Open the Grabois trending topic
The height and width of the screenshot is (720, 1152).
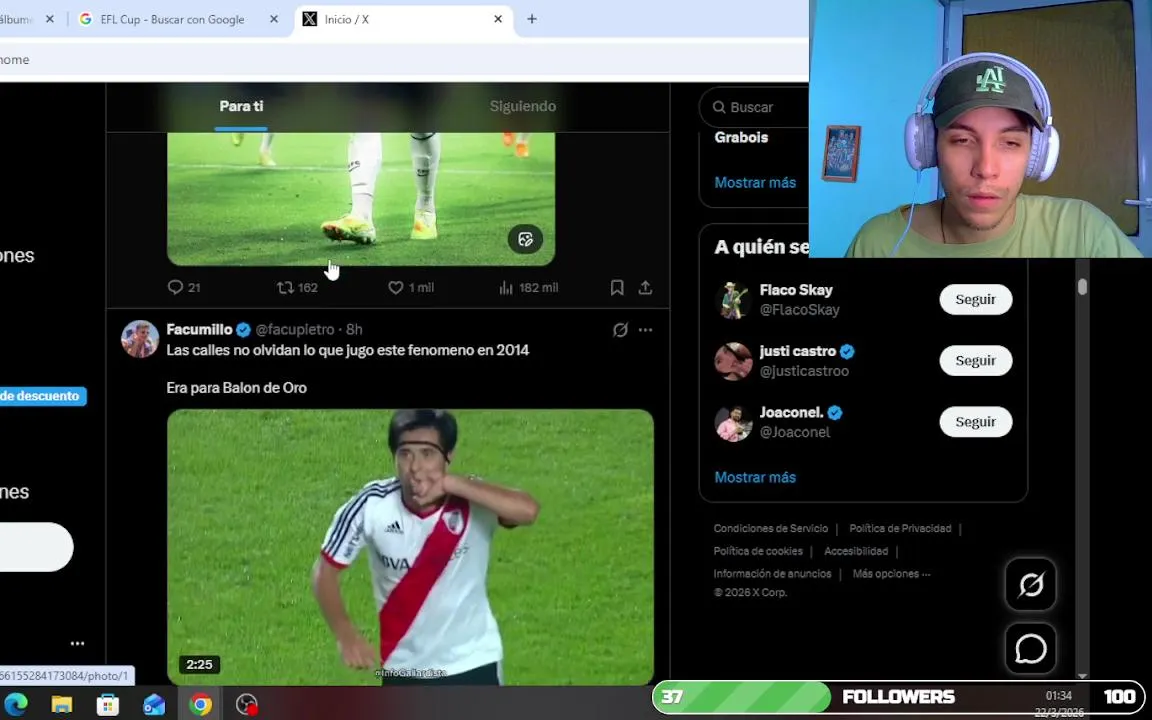coord(741,137)
